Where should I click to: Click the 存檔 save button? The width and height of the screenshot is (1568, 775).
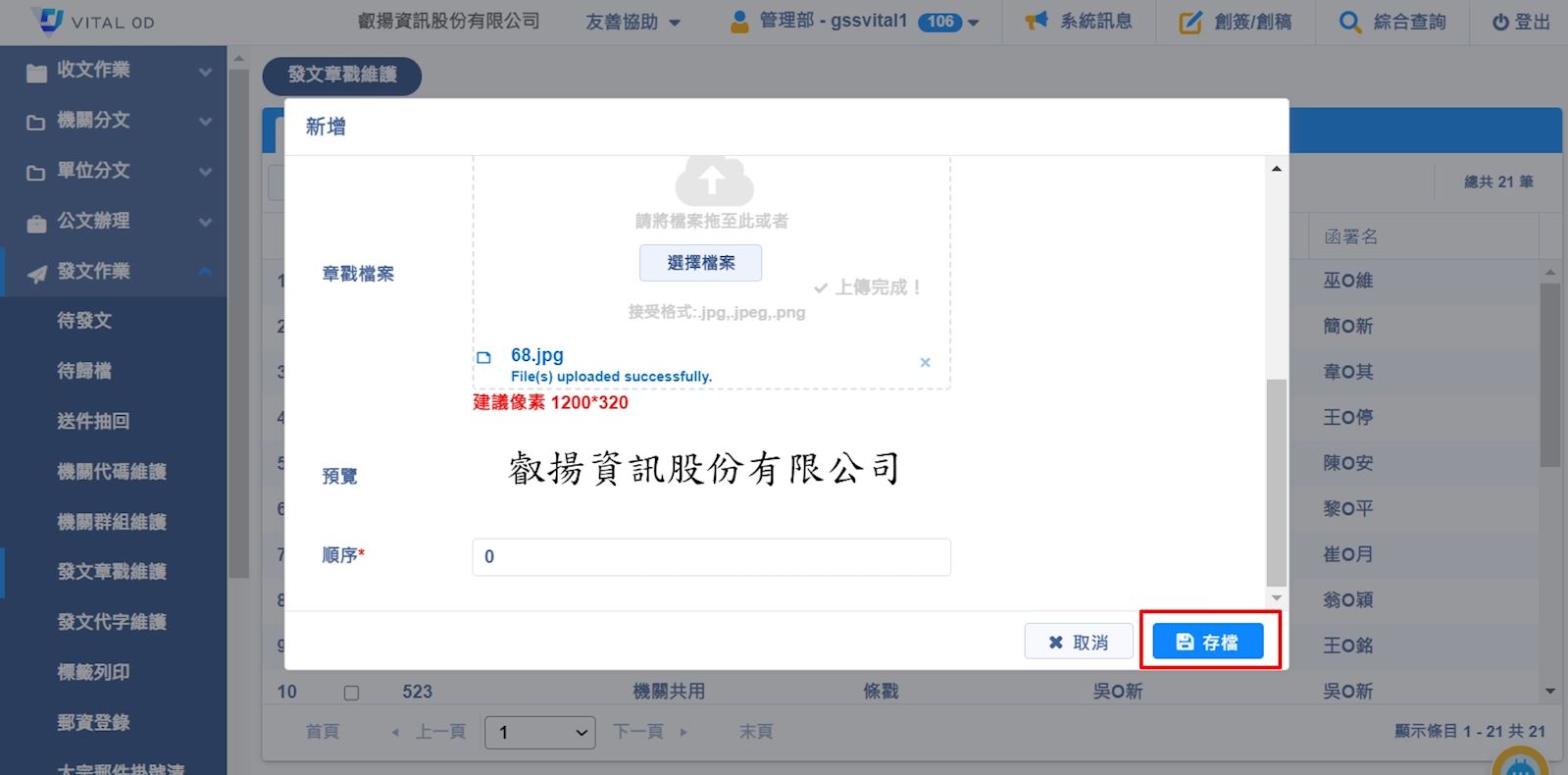tap(1207, 642)
